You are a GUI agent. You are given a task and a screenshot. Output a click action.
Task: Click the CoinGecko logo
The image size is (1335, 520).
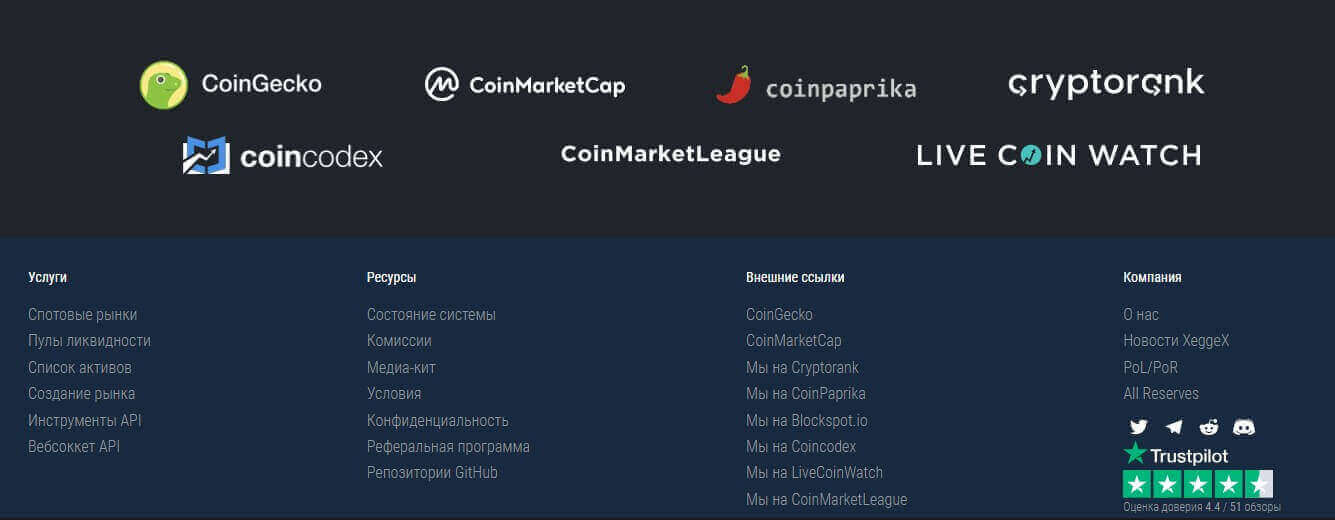click(x=231, y=84)
